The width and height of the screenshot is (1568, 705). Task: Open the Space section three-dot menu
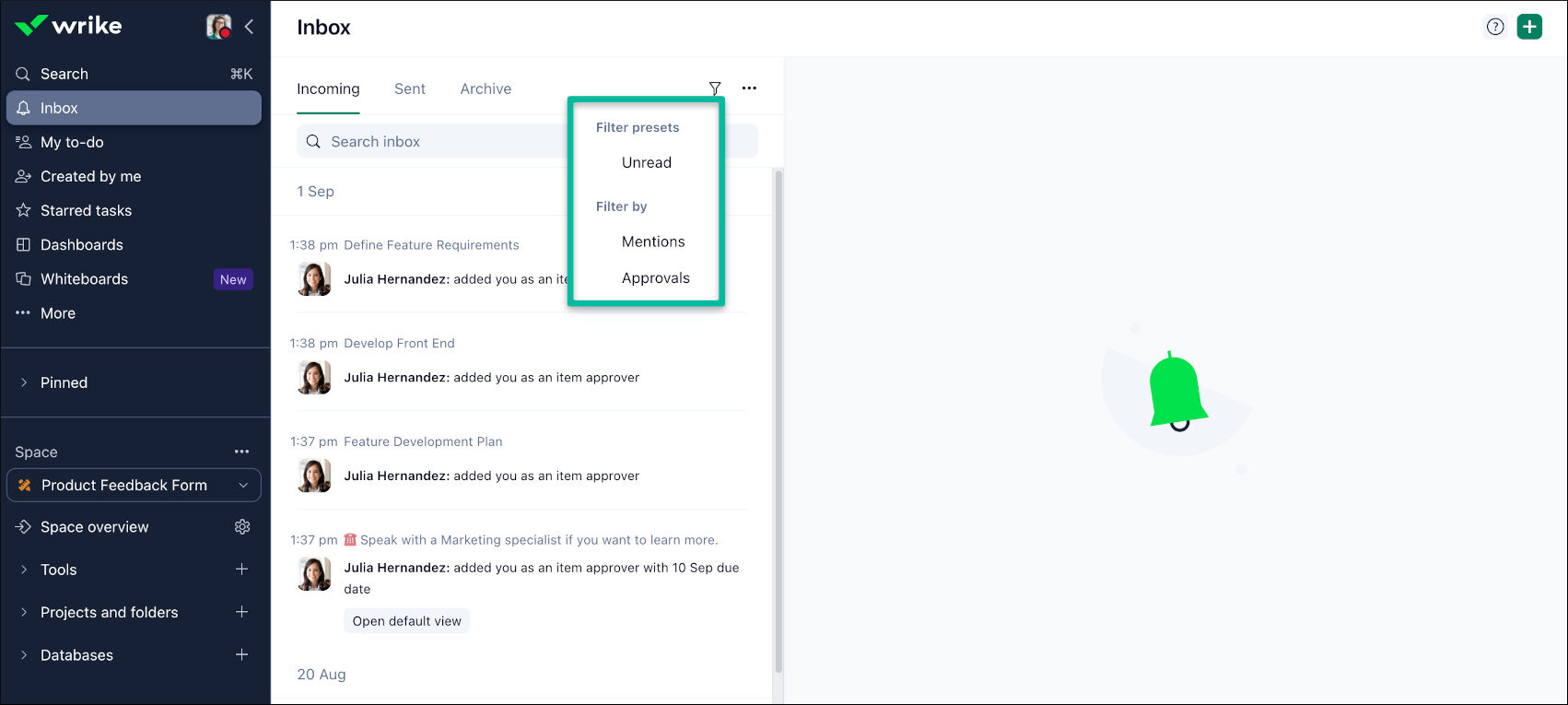pyautogui.click(x=241, y=452)
